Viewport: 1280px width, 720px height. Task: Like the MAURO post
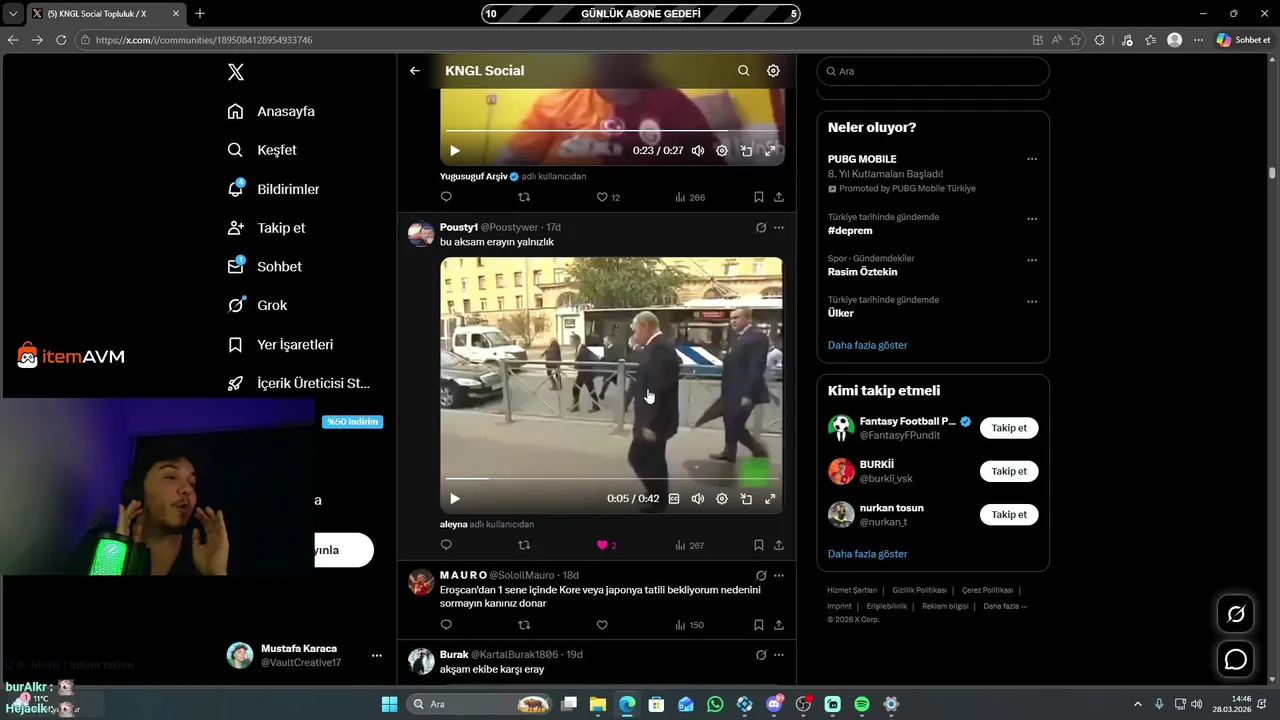point(602,625)
